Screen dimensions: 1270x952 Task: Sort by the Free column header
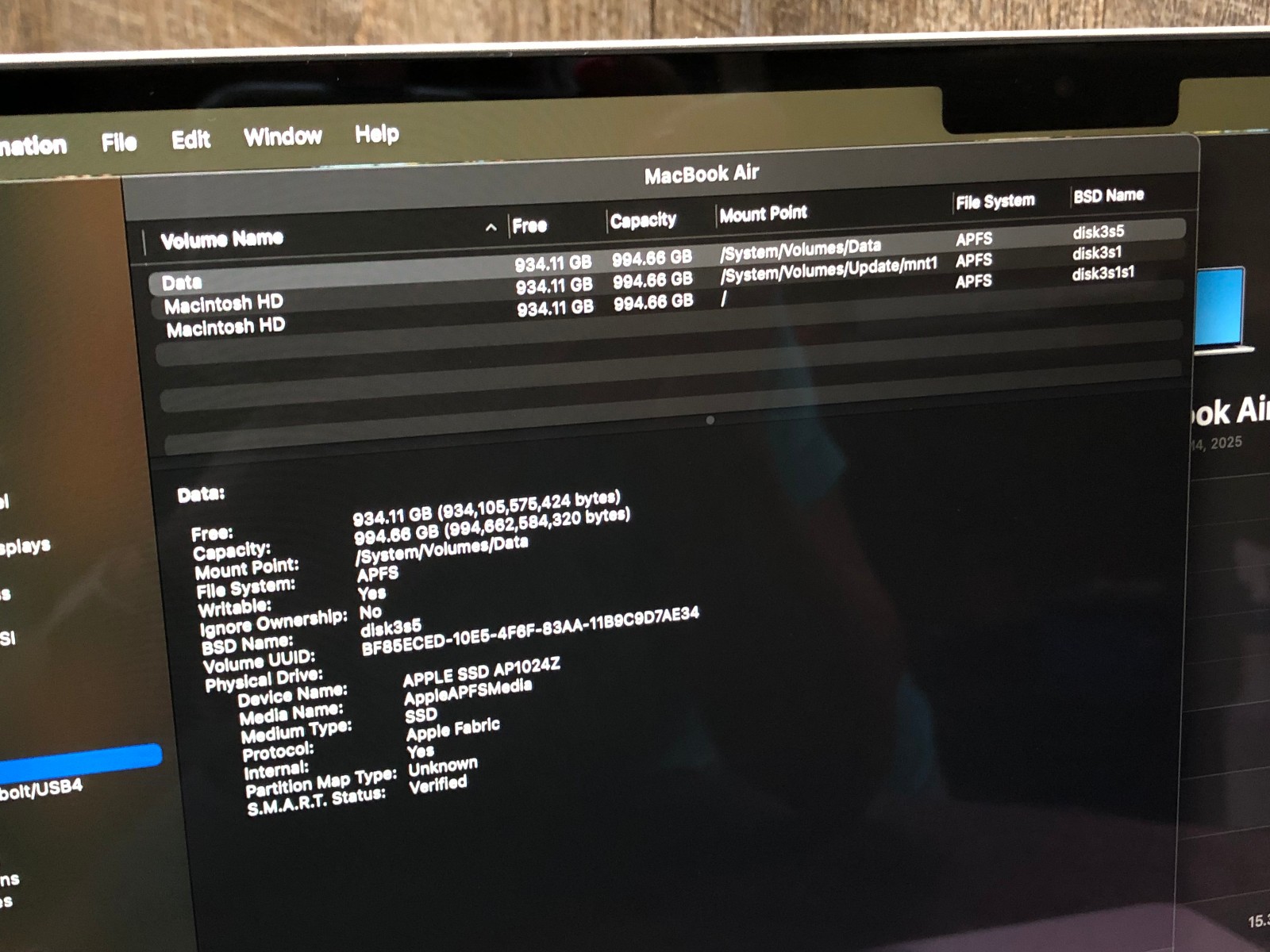(x=529, y=225)
